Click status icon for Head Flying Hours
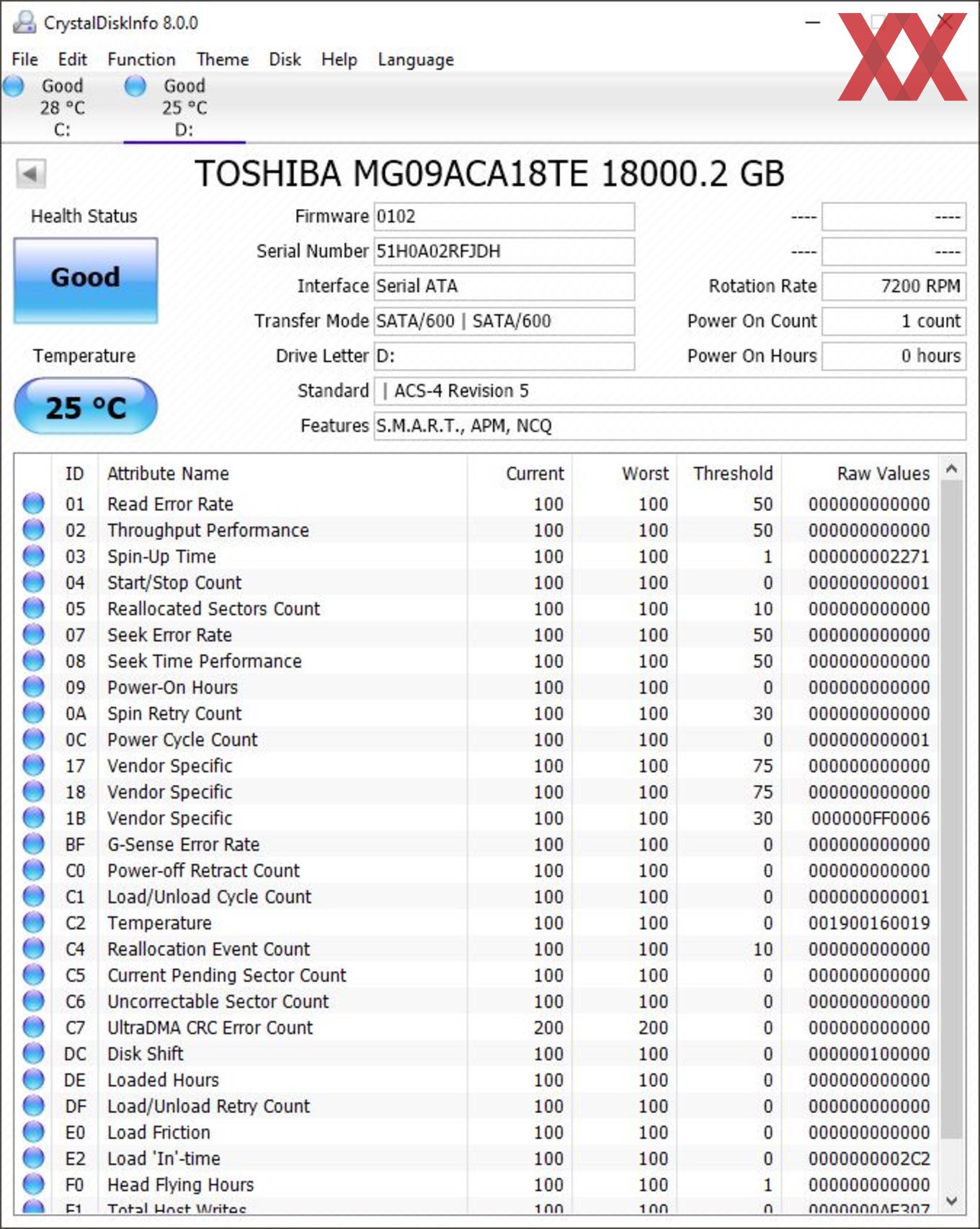The height and width of the screenshot is (1229, 980). pyautogui.click(x=33, y=1184)
